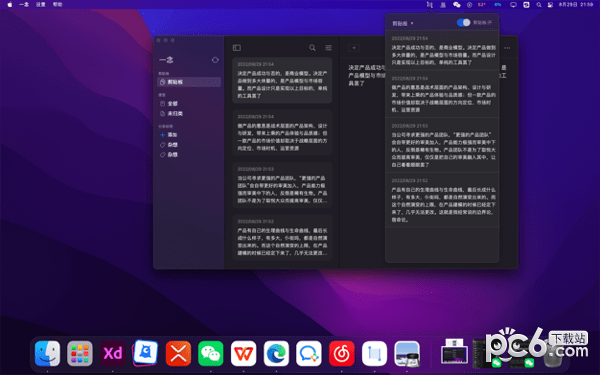Viewport: 600px width, 375px height.
Task: Click the date and time in menu bar
Action: pyautogui.click(x=576, y=5)
